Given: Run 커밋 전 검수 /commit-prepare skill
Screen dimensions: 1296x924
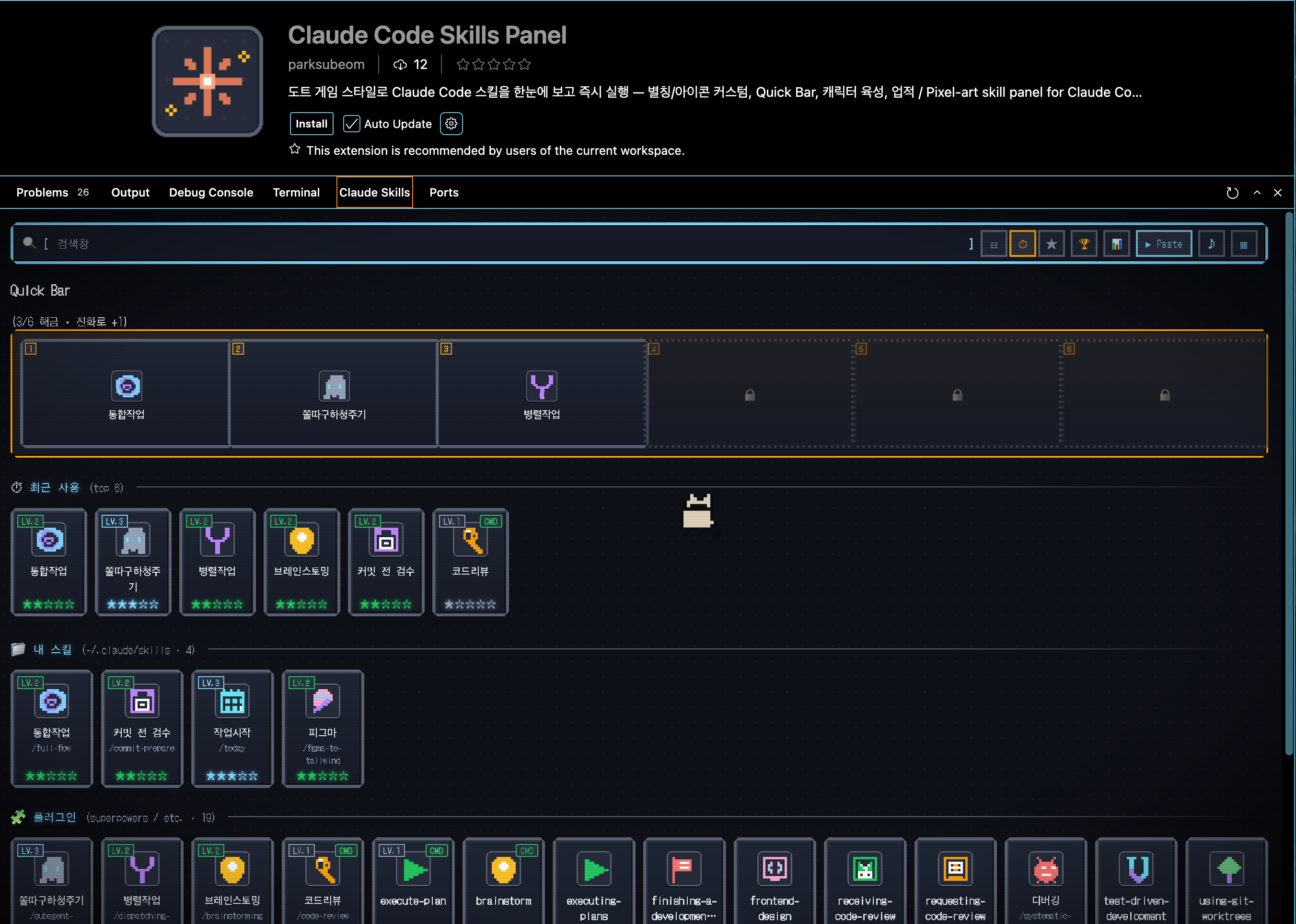Looking at the screenshot, I should (x=142, y=729).
